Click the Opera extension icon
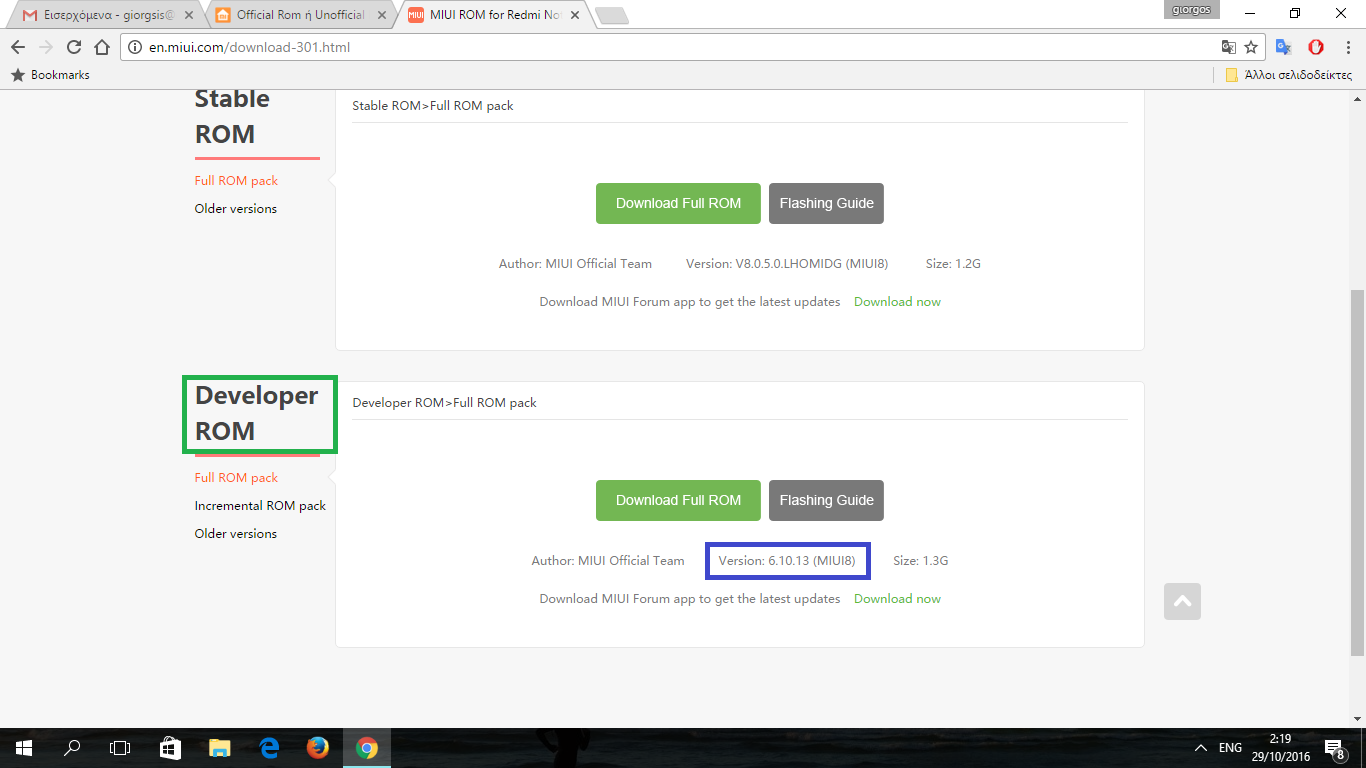 point(1316,47)
